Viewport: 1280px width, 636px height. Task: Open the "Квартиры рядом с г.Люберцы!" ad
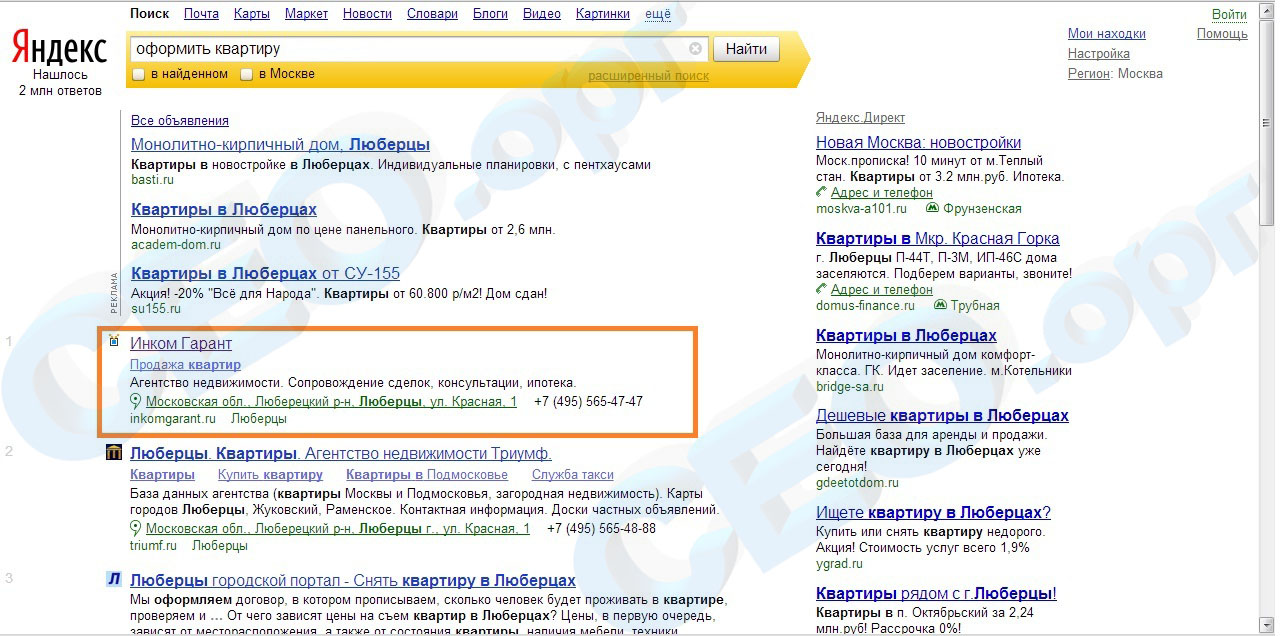point(936,594)
